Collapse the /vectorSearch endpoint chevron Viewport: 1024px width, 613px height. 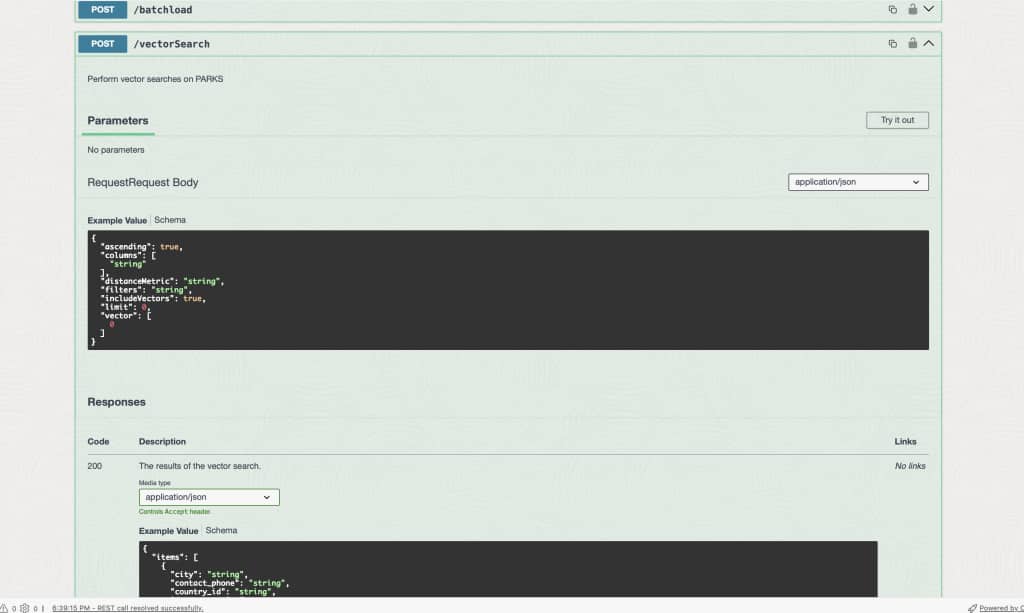click(x=928, y=43)
